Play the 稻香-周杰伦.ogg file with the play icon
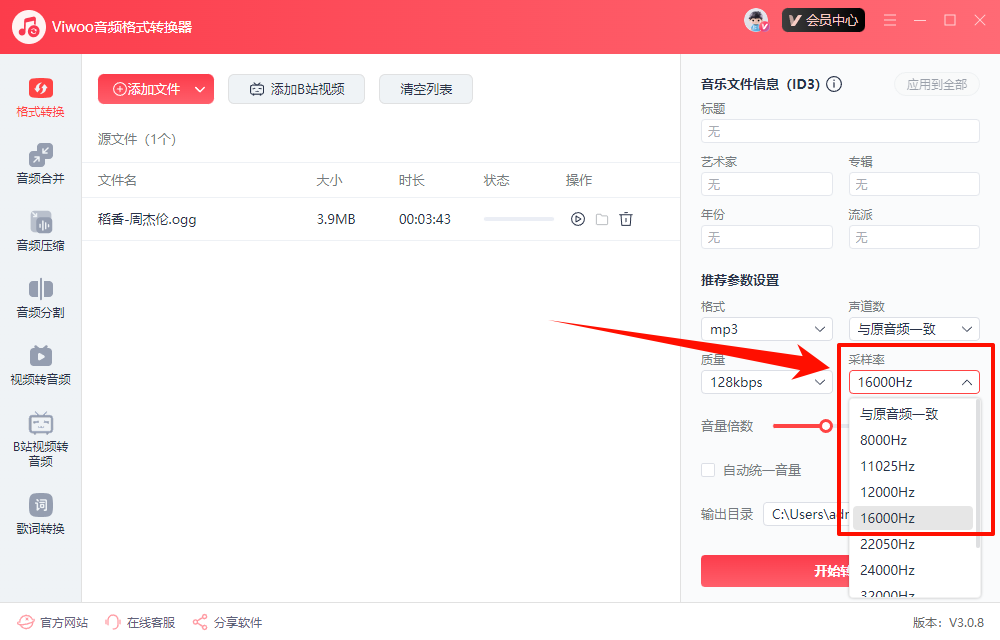The width and height of the screenshot is (1000, 640). pyautogui.click(x=577, y=218)
